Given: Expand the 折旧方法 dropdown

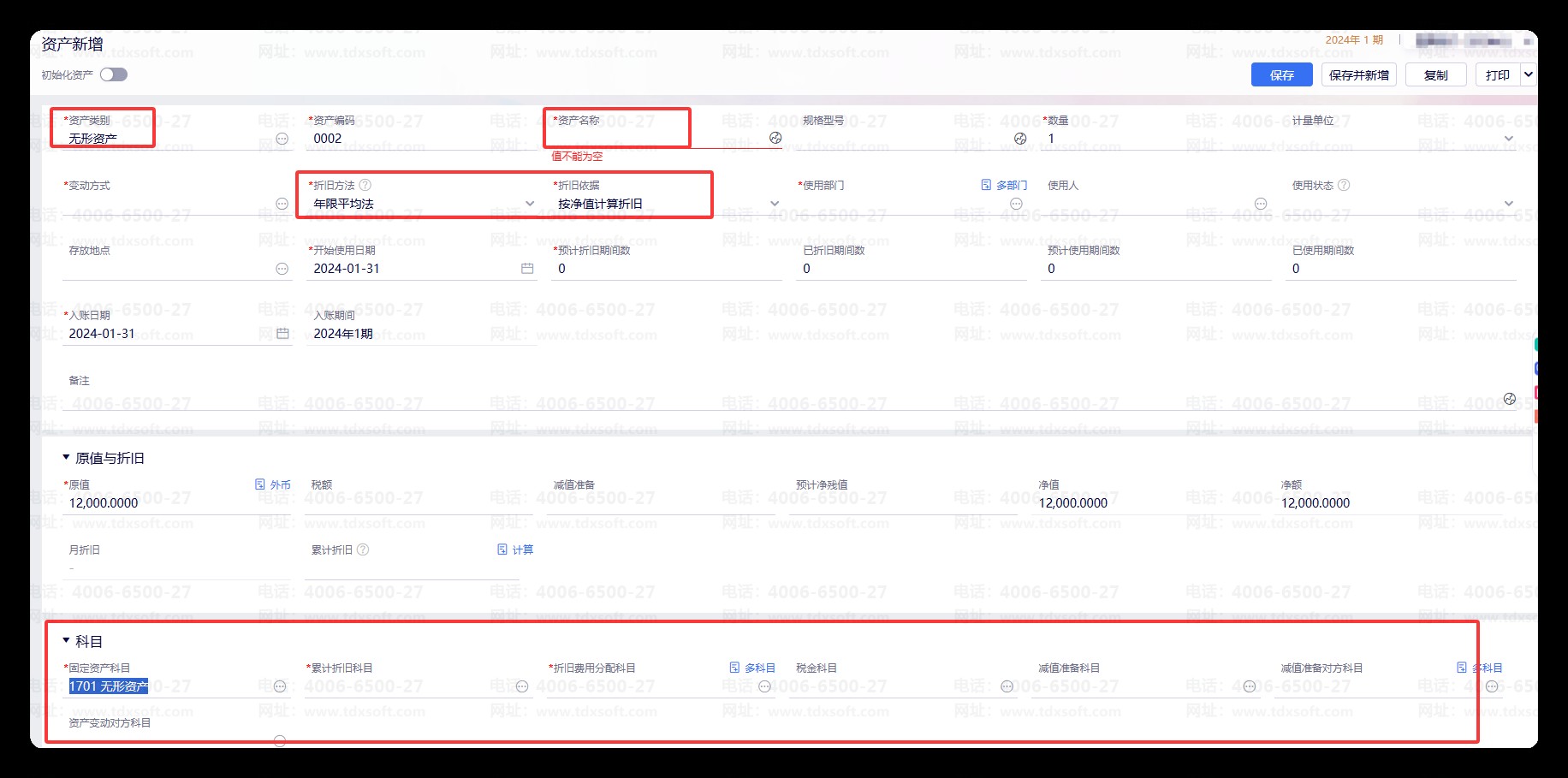Looking at the screenshot, I should coord(530,204).
